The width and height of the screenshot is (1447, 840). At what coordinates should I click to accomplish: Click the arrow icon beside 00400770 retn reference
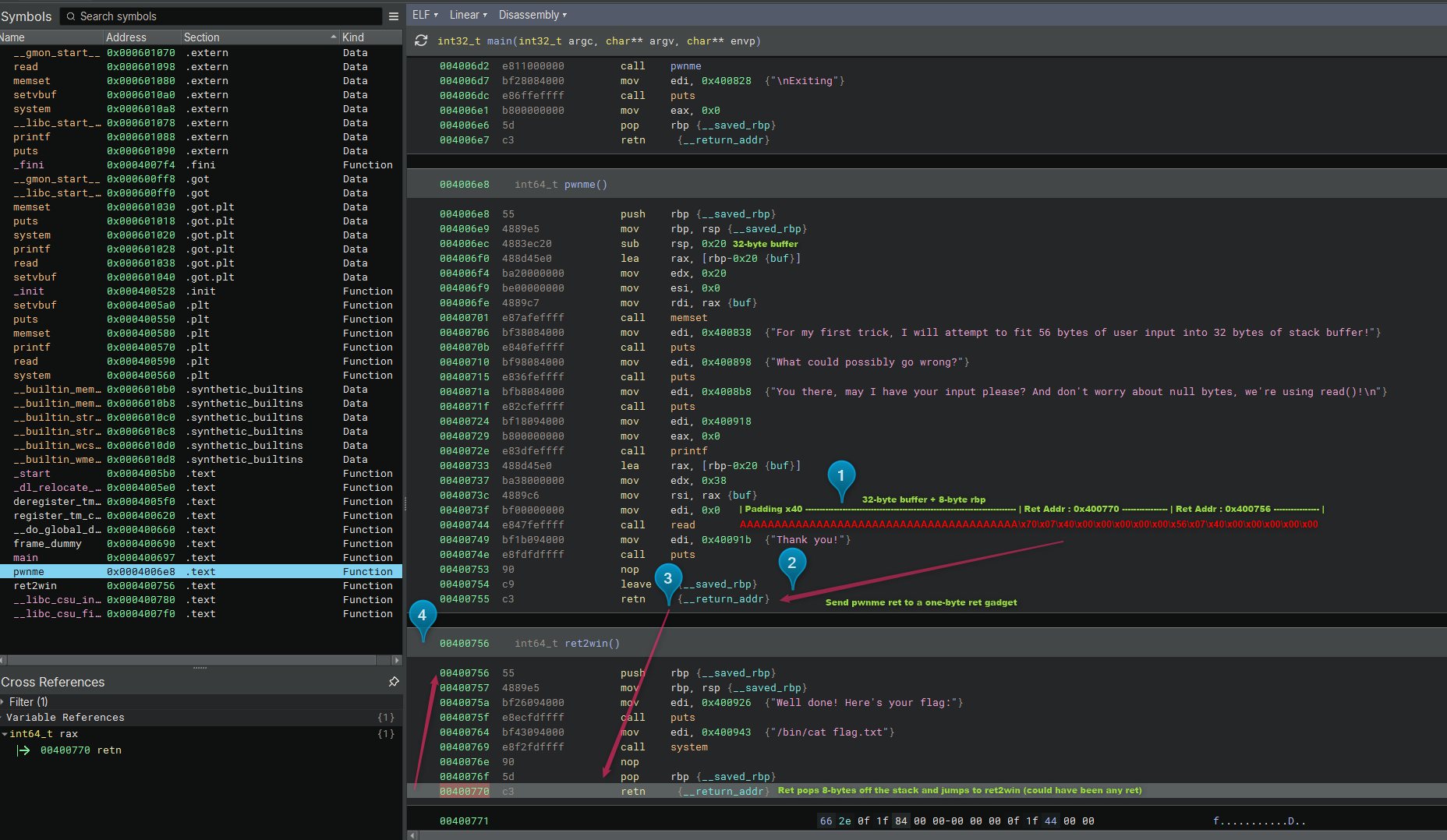pos(23,750)
